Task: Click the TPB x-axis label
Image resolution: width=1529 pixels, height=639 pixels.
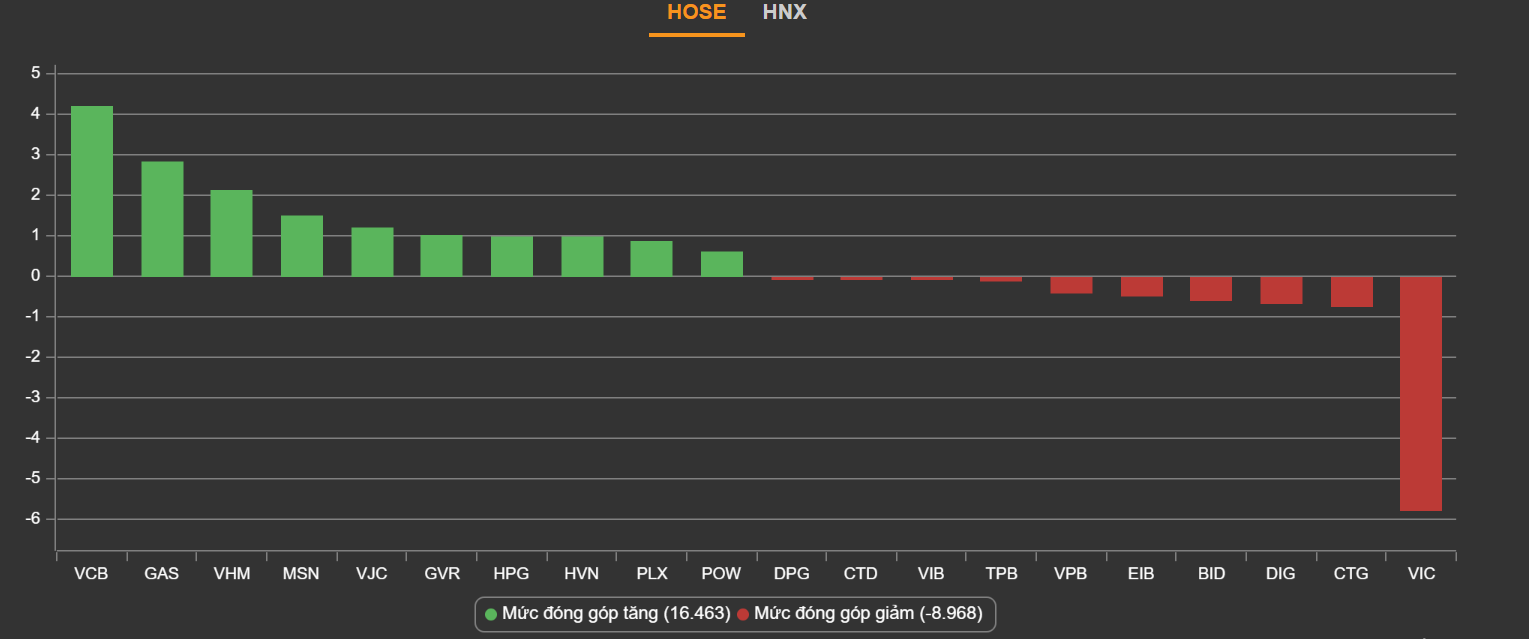Action: (1001, 574)
